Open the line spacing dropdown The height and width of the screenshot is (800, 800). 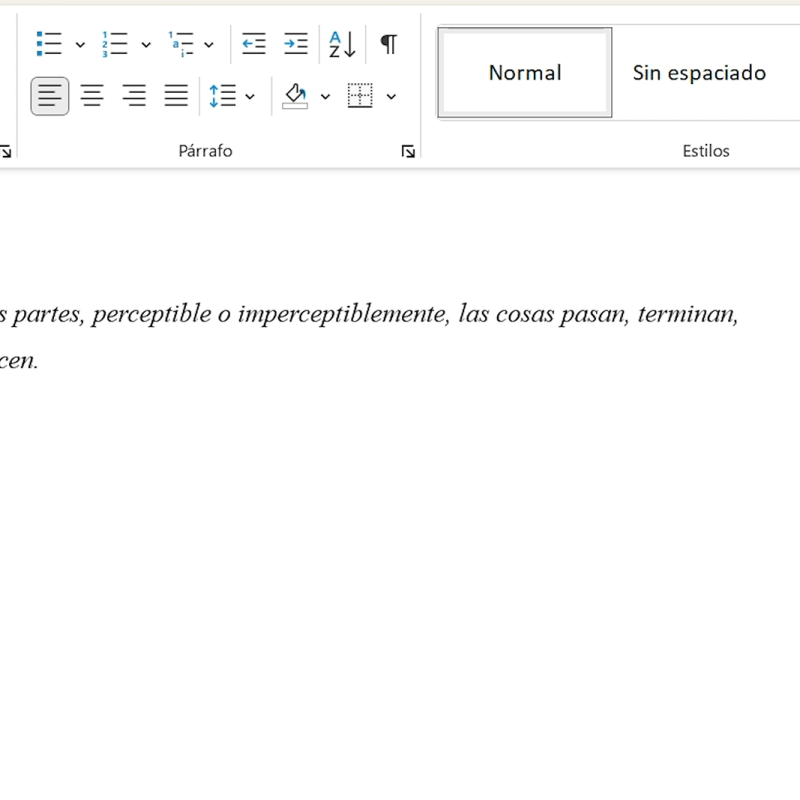point(247,96)
